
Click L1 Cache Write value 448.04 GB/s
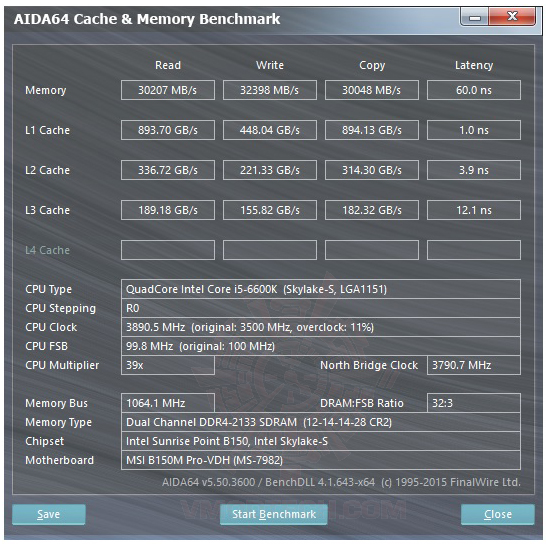[270, 130]
